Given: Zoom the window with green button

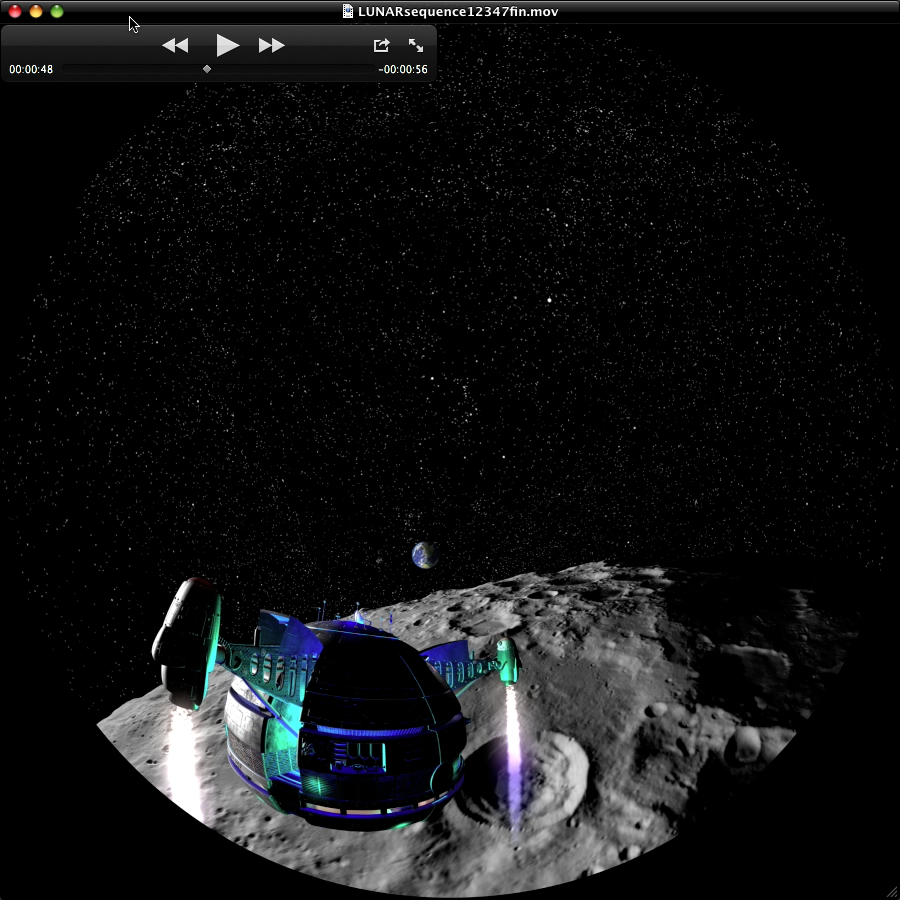Looking at the screenshot, I should click(x=57, y=11).
